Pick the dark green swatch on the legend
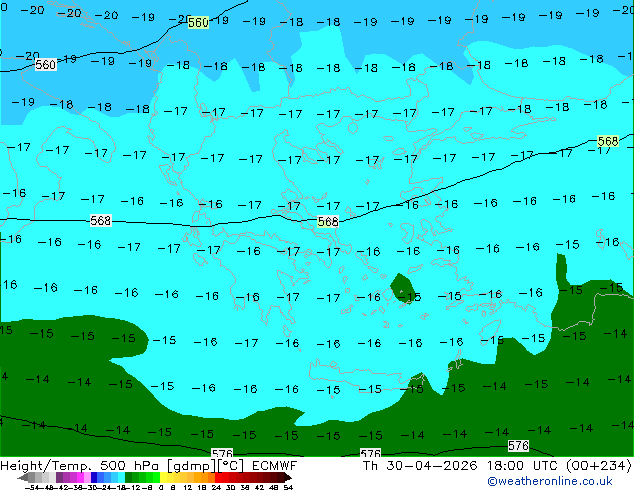This screenshot has height=490, width=634. [x=128, y=478]
